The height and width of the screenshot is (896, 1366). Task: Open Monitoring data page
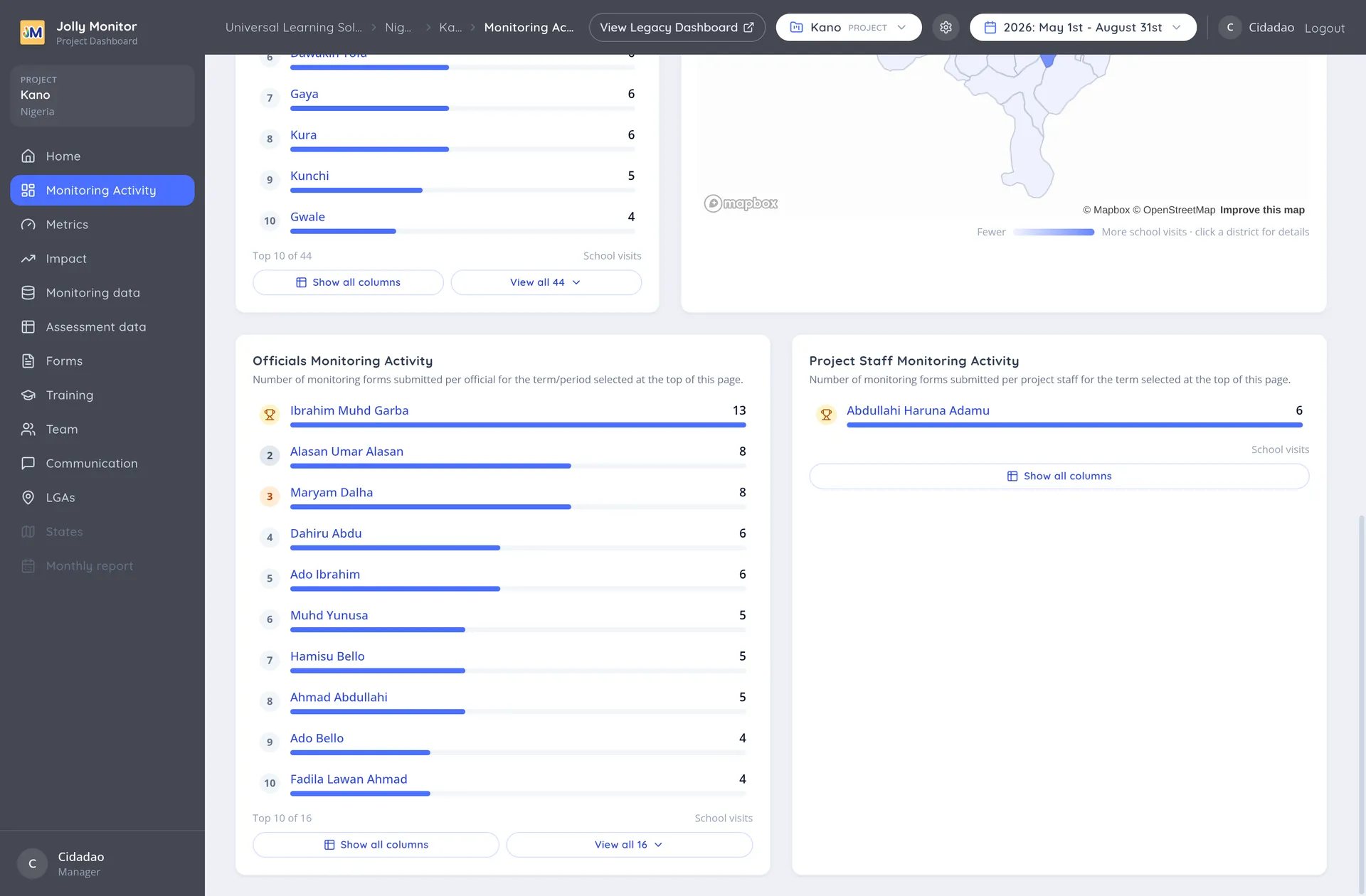point(102,292)
